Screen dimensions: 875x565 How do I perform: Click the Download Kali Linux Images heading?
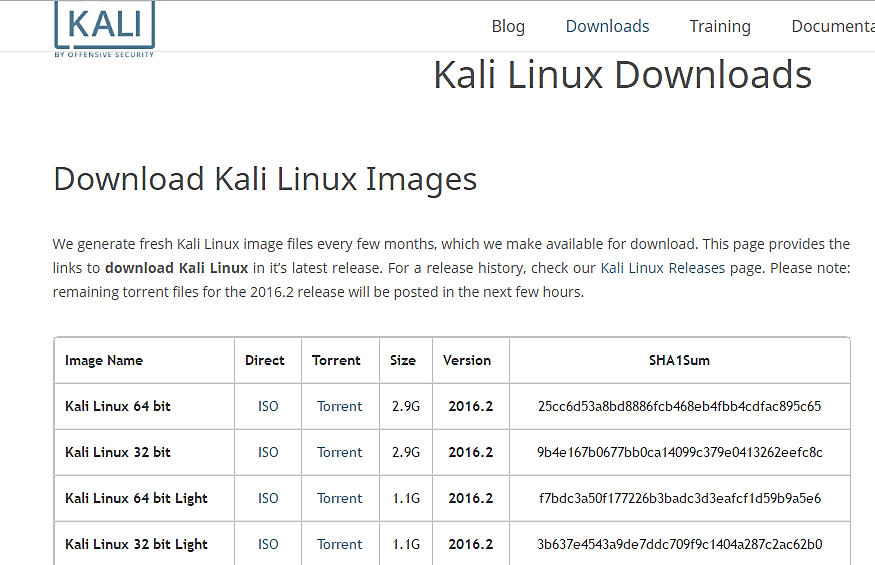point(265,180)
